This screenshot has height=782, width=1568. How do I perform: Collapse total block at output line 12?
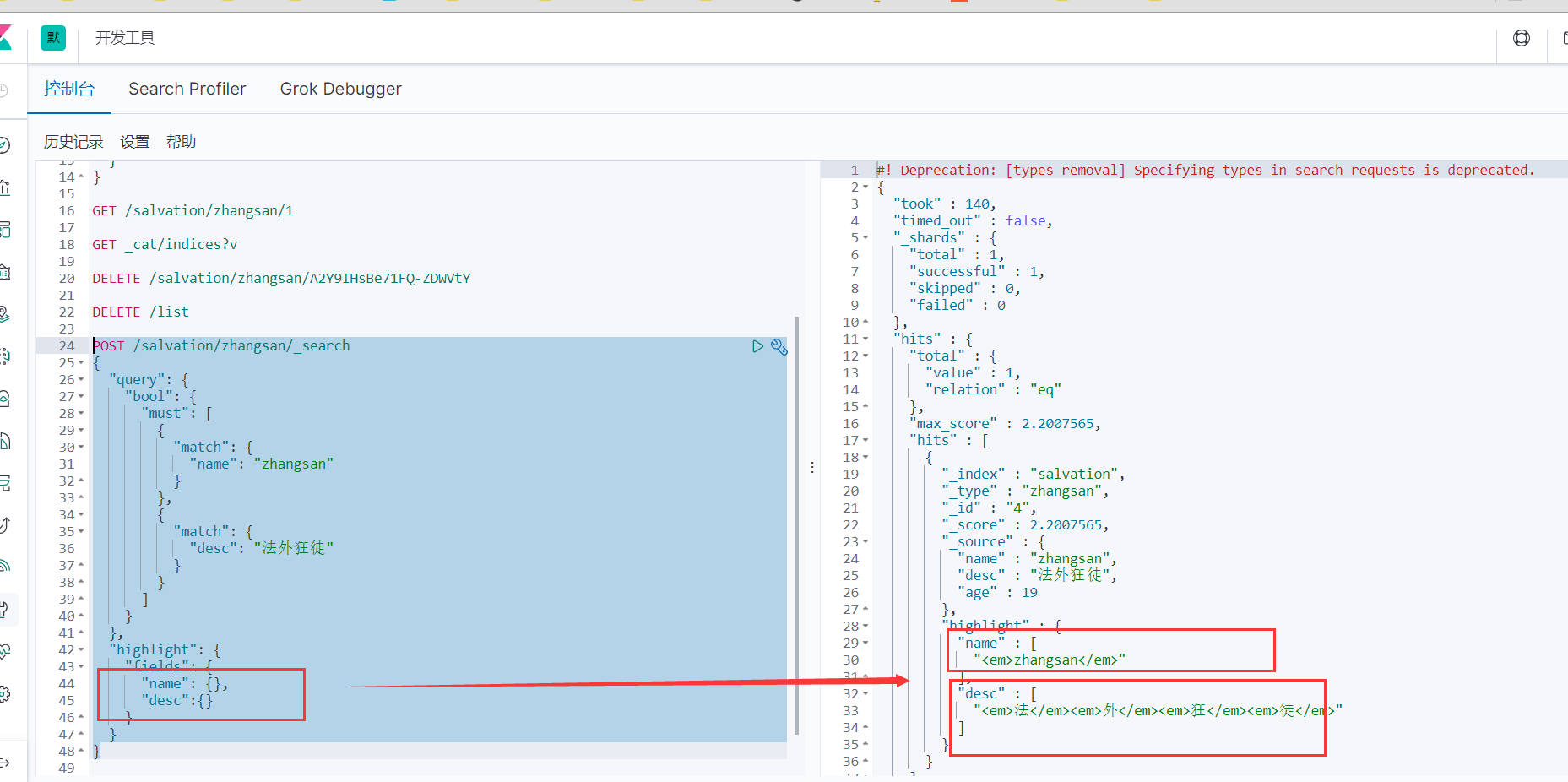[x=865, y=356]
